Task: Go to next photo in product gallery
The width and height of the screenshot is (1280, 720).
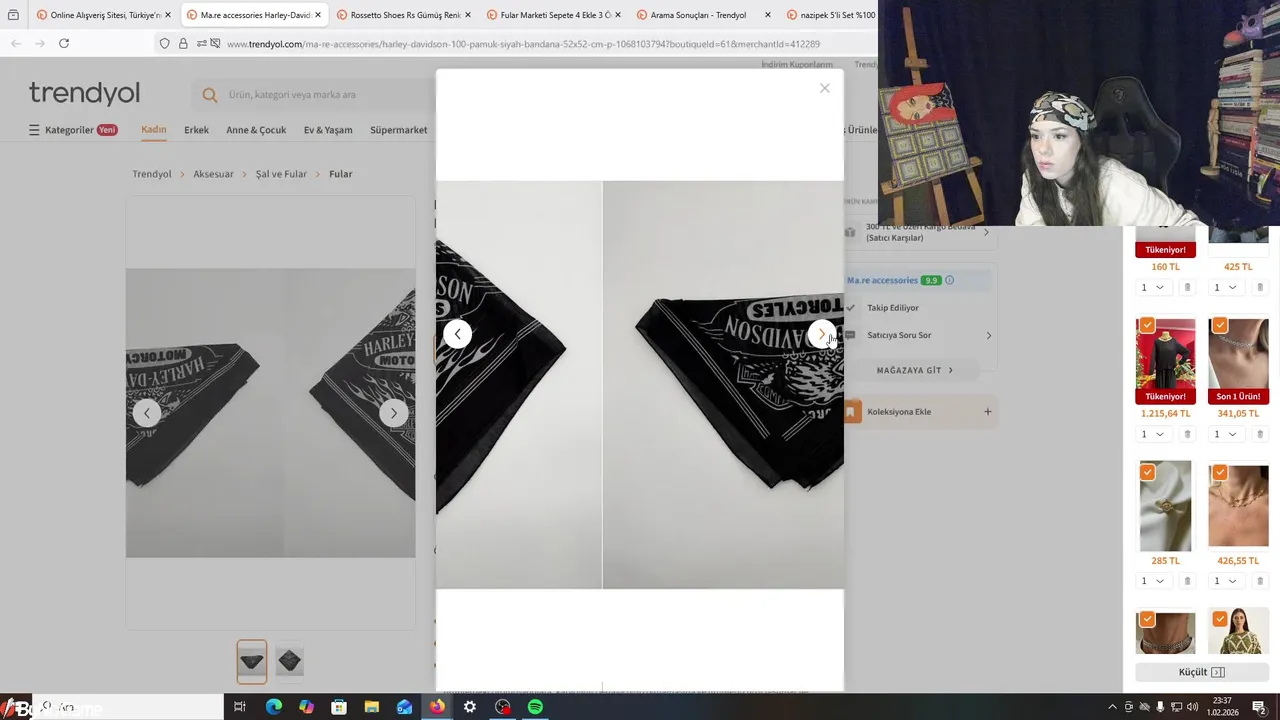Action: click(x=394, y=413)
